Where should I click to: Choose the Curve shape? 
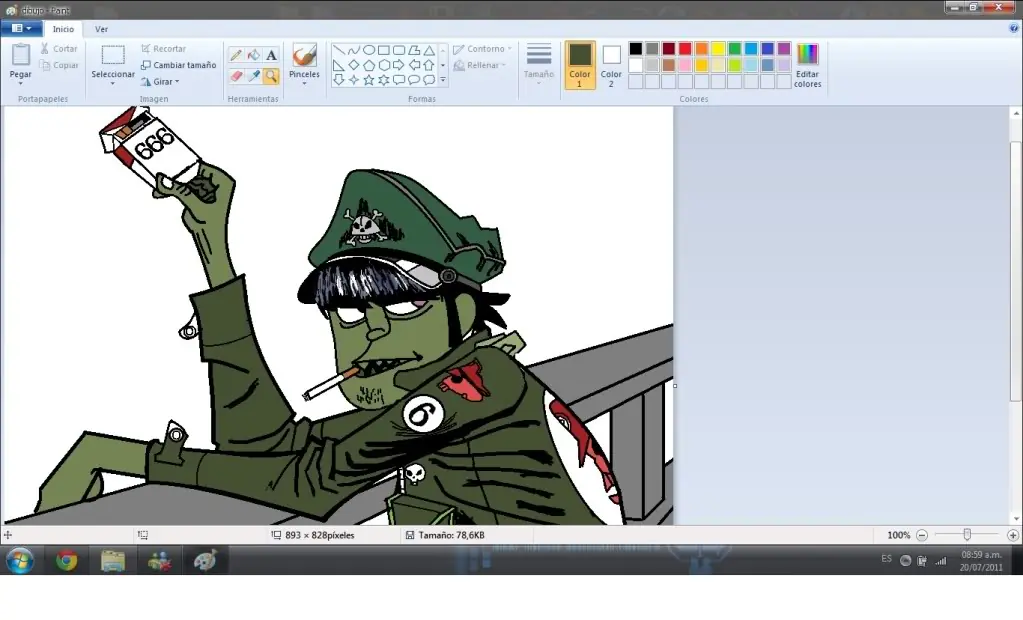(x=354, y=50)
